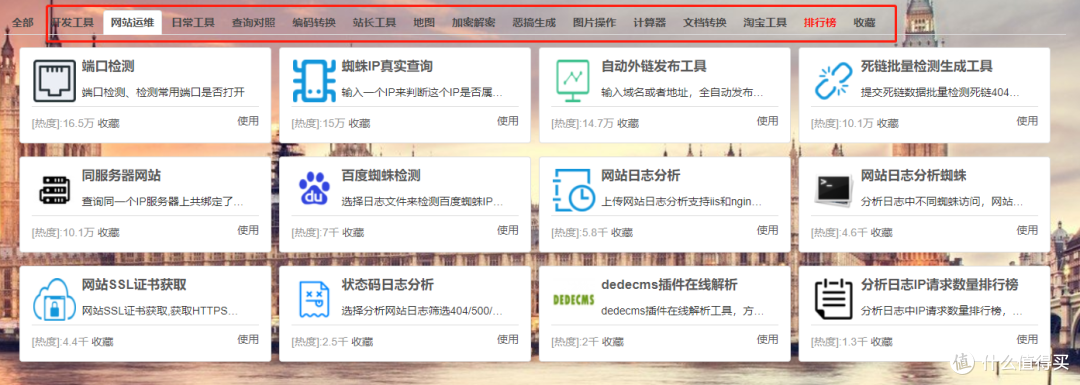Click 使用 on the 网站日志分析 card

pos(768,230)
